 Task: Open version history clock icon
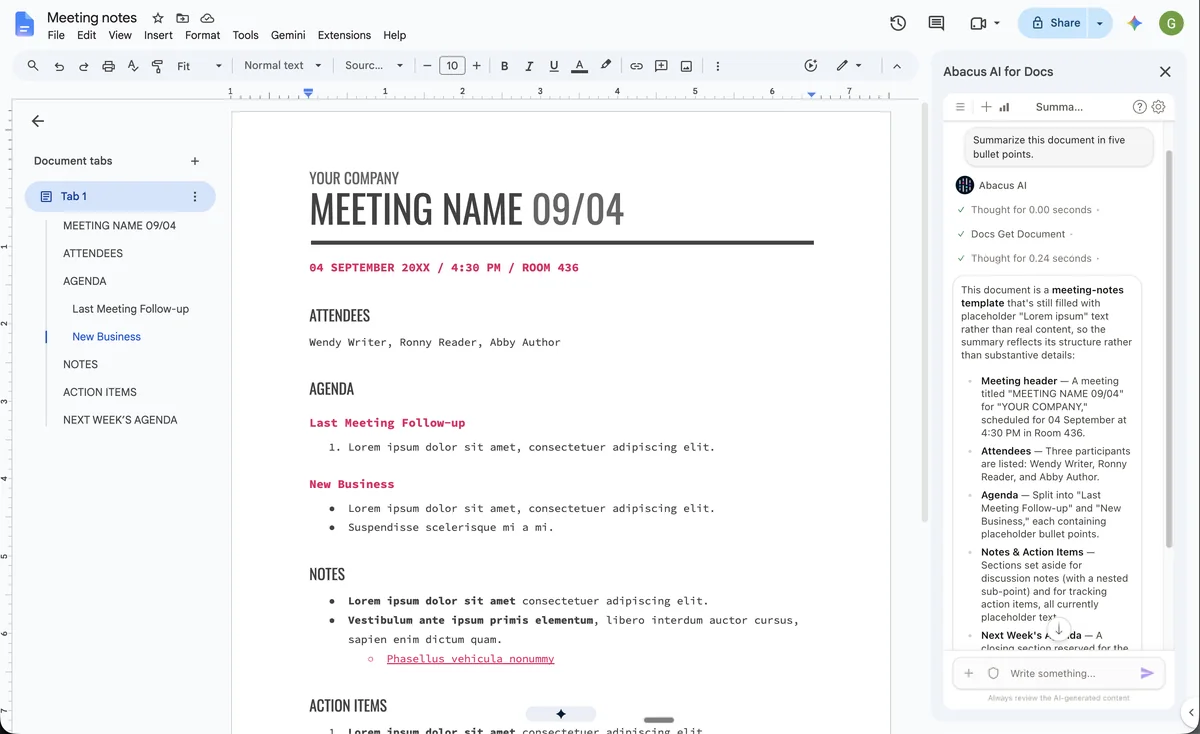coord(898,23)
